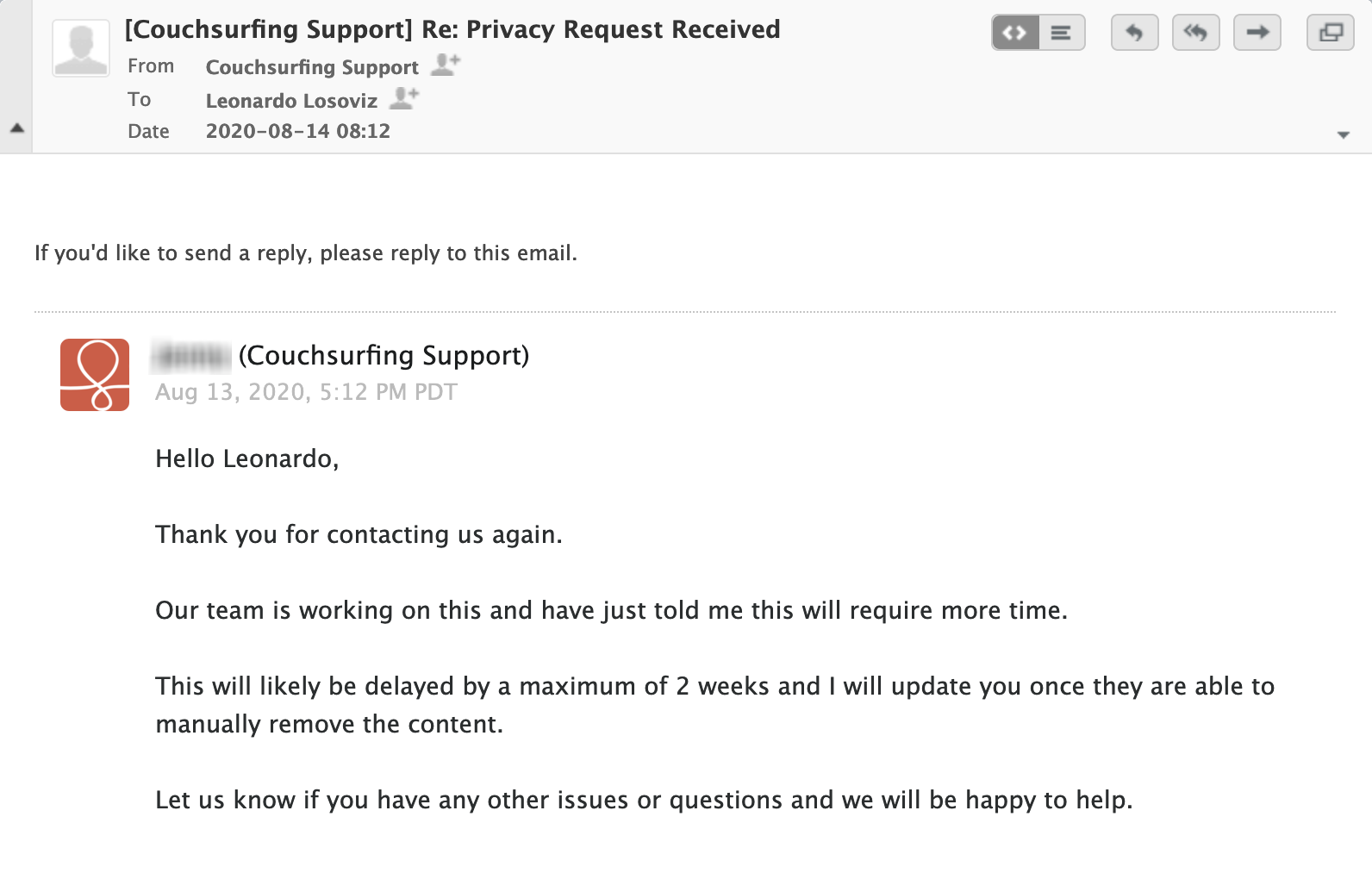Forward this message with the arrow icon

(1257, 33)
